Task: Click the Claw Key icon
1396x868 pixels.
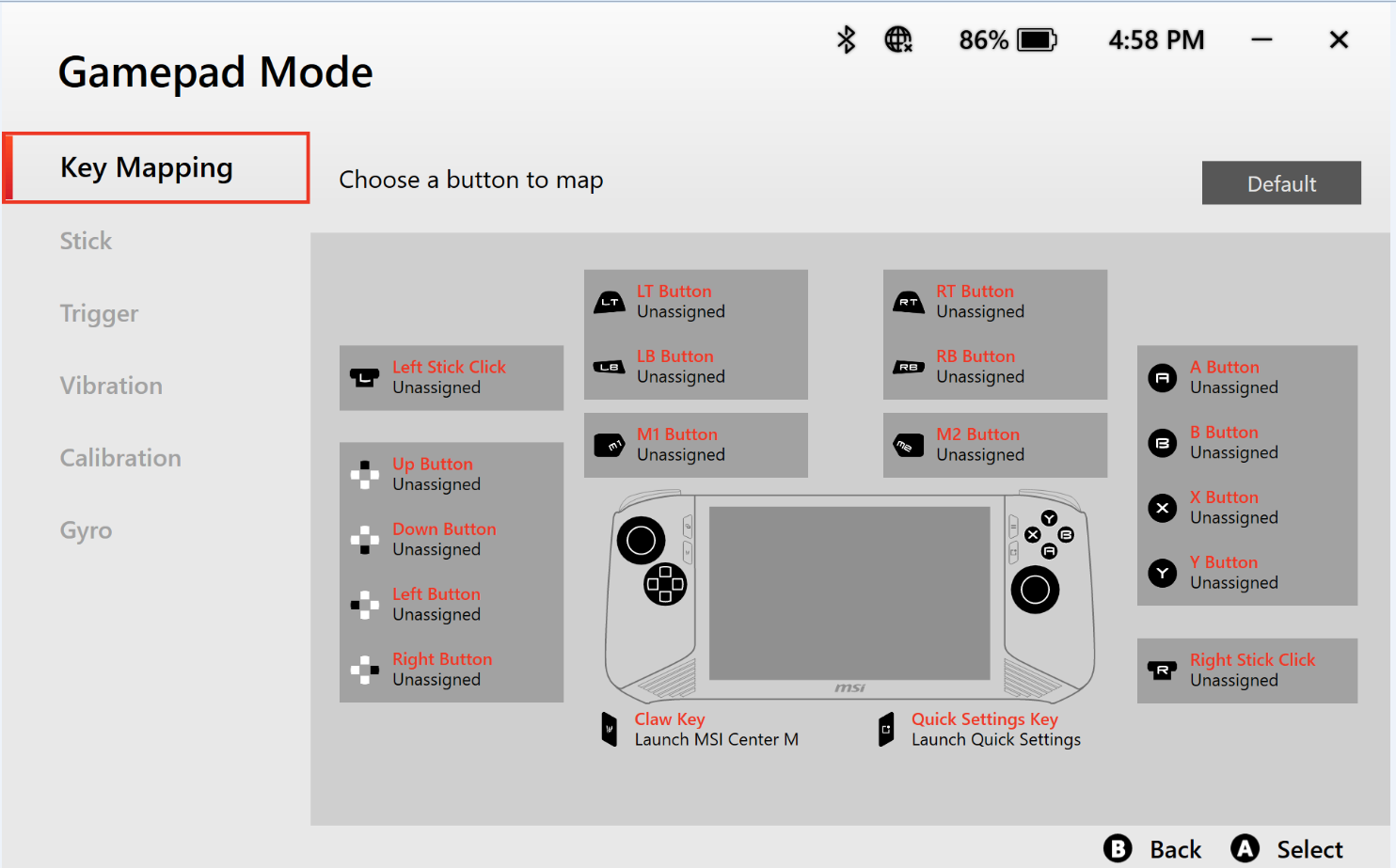Action: (x=610, y=729)
